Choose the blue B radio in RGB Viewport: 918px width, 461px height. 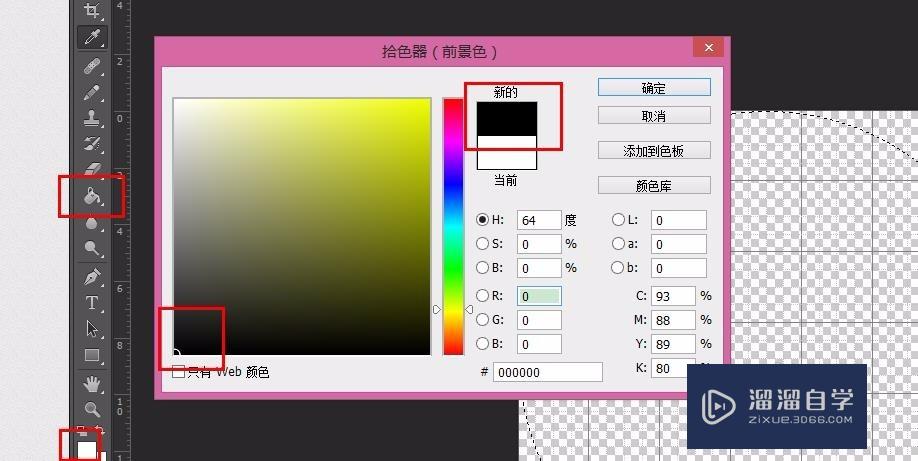coord(482,343)
